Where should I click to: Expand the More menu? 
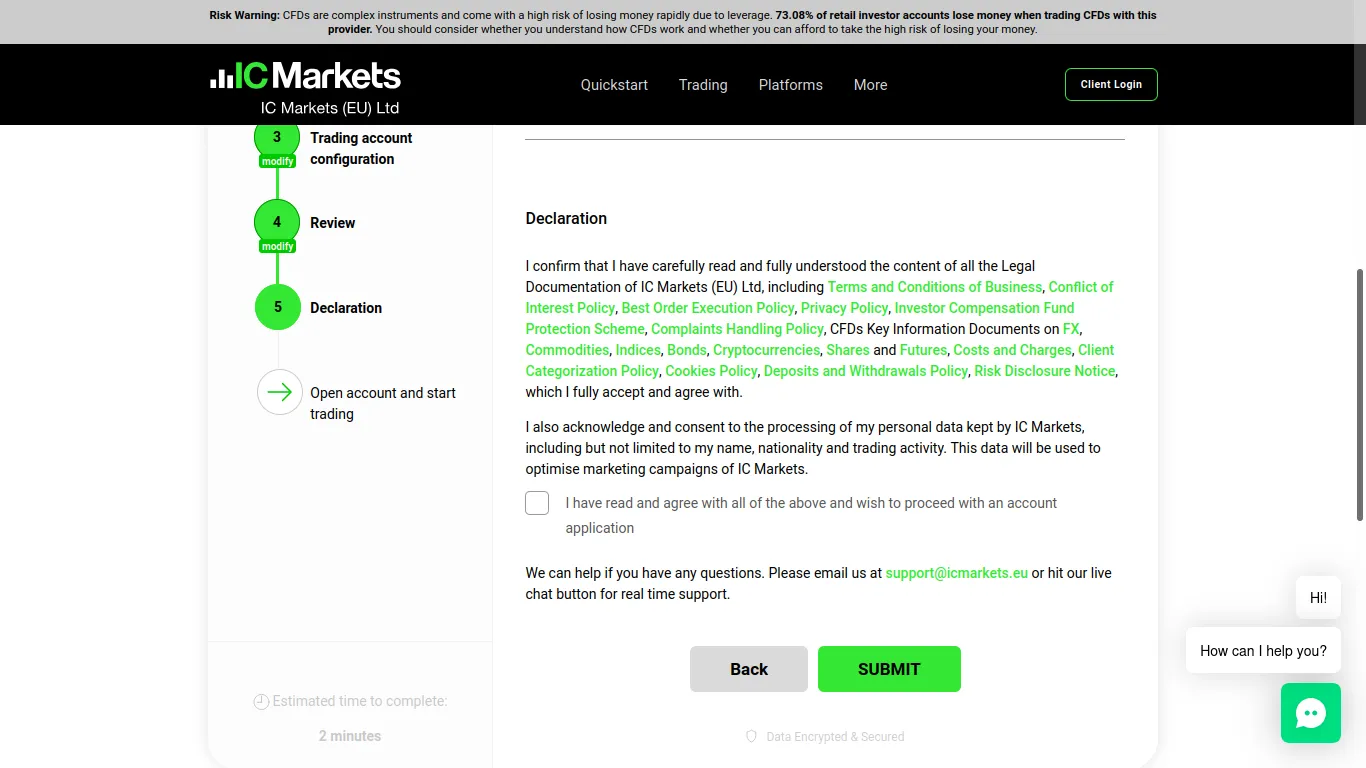pos(870,85)
